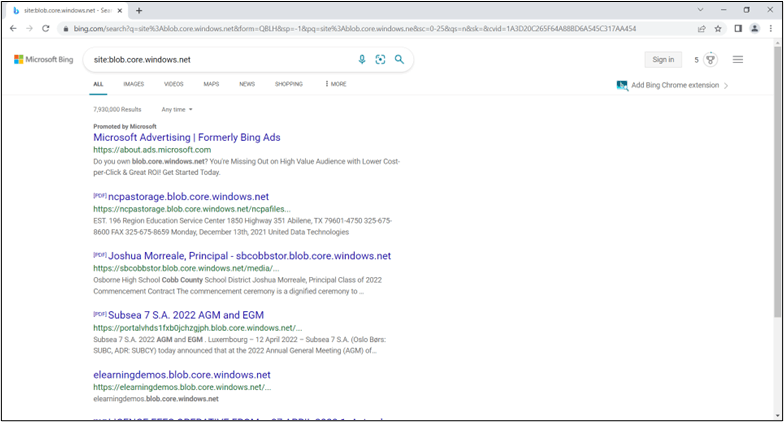The image size is (784, 422).
Task: Reload the page with the refresh icon
Action: point(45,29)
